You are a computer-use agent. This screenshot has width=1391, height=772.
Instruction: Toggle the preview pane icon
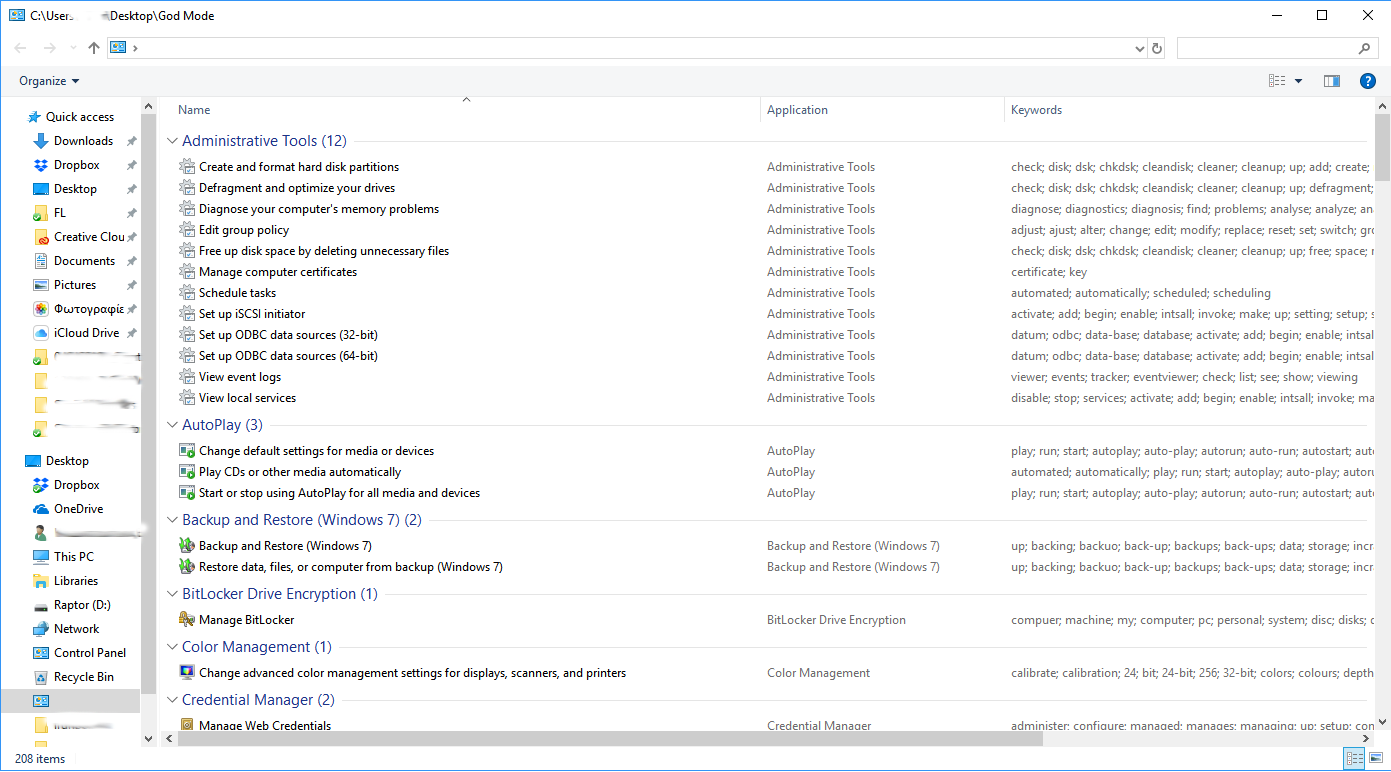click(x=1331, y=81)
